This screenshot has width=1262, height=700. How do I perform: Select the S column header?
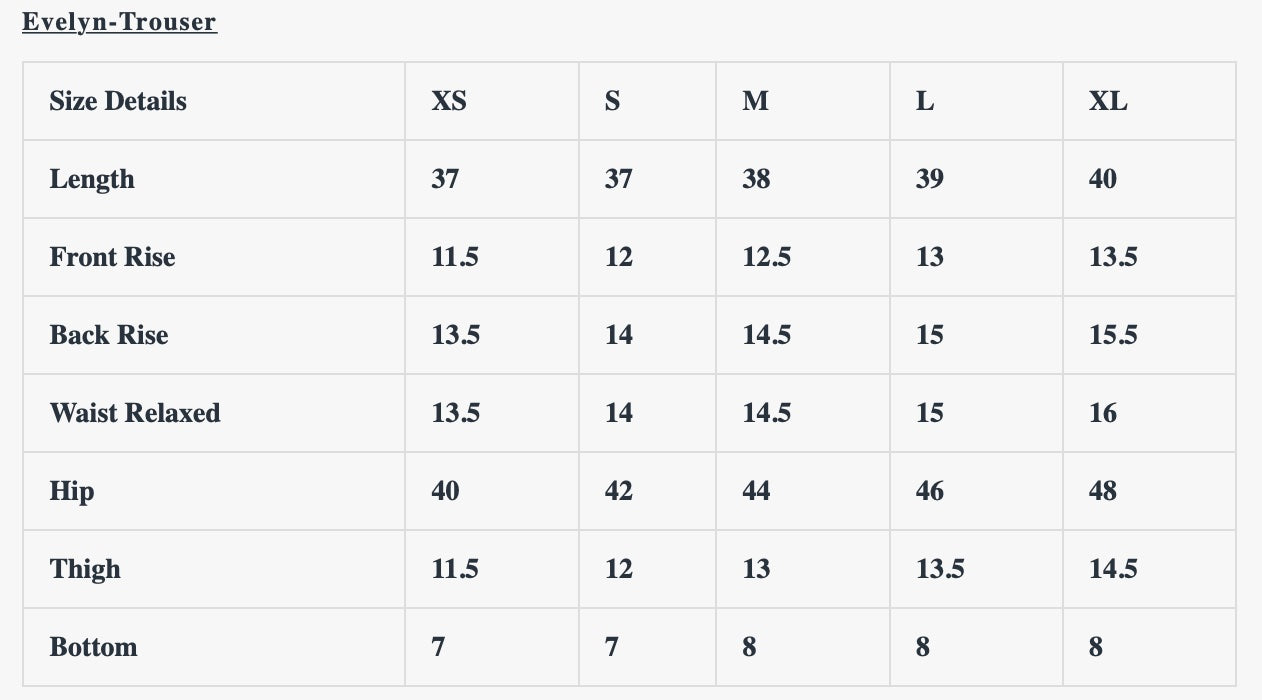tap(612, 101)
